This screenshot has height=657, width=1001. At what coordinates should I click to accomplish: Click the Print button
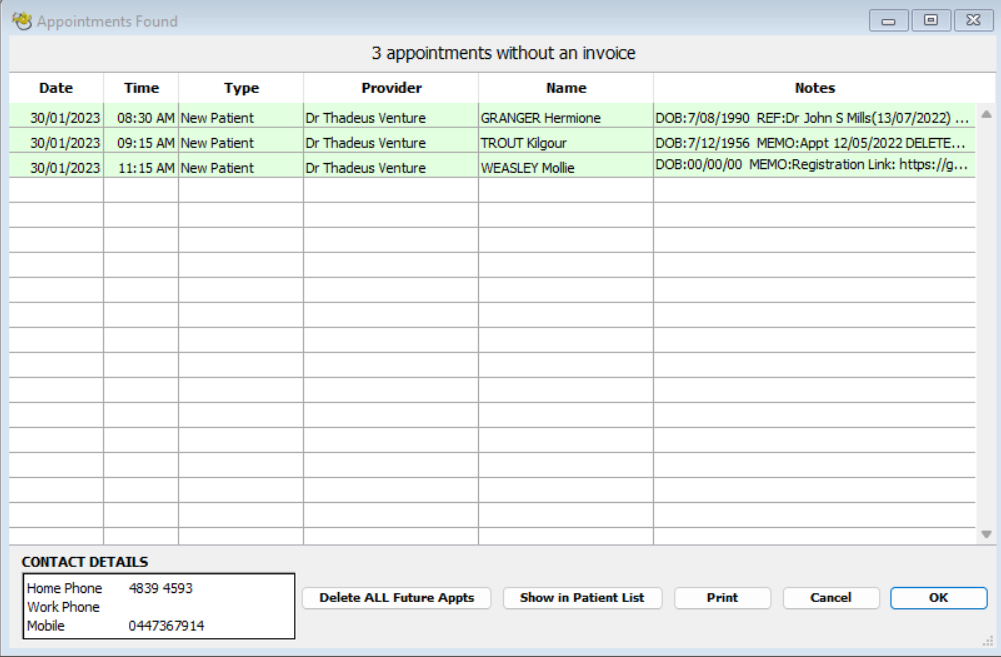(x=722, y=597)
